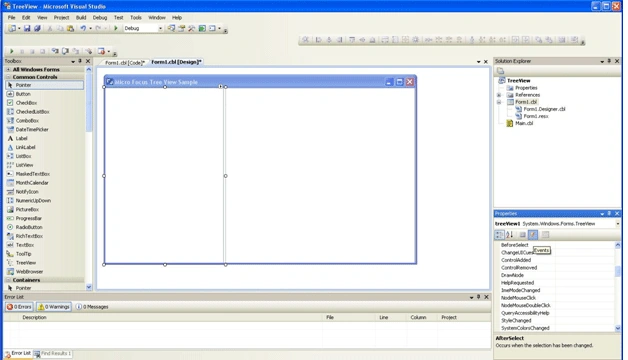The image size is (628, 360).
Task: Collapse the Form1.cbl node in Solution Explorer
Action: point(499,102)
